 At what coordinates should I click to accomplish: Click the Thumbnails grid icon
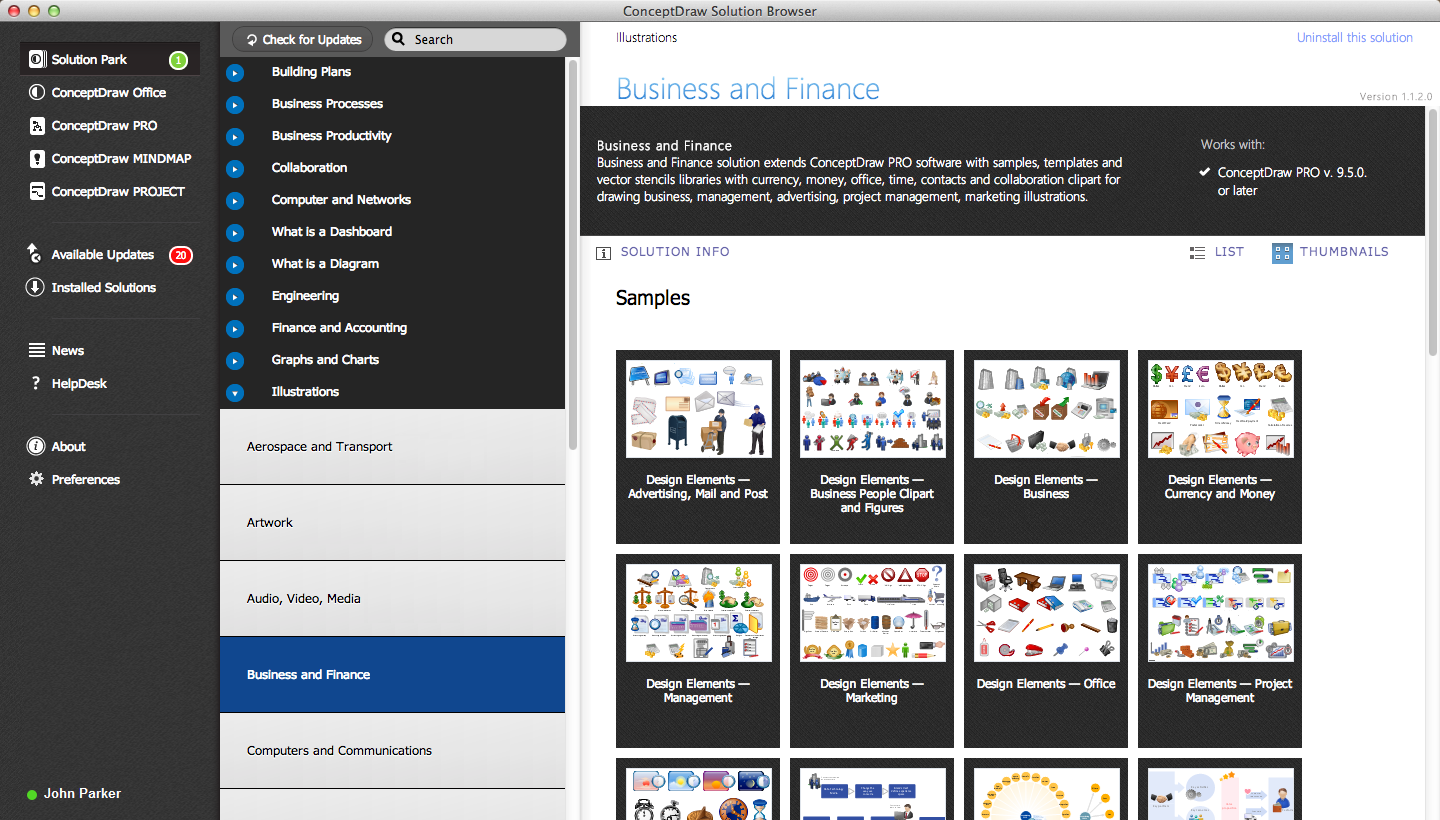1282,253
